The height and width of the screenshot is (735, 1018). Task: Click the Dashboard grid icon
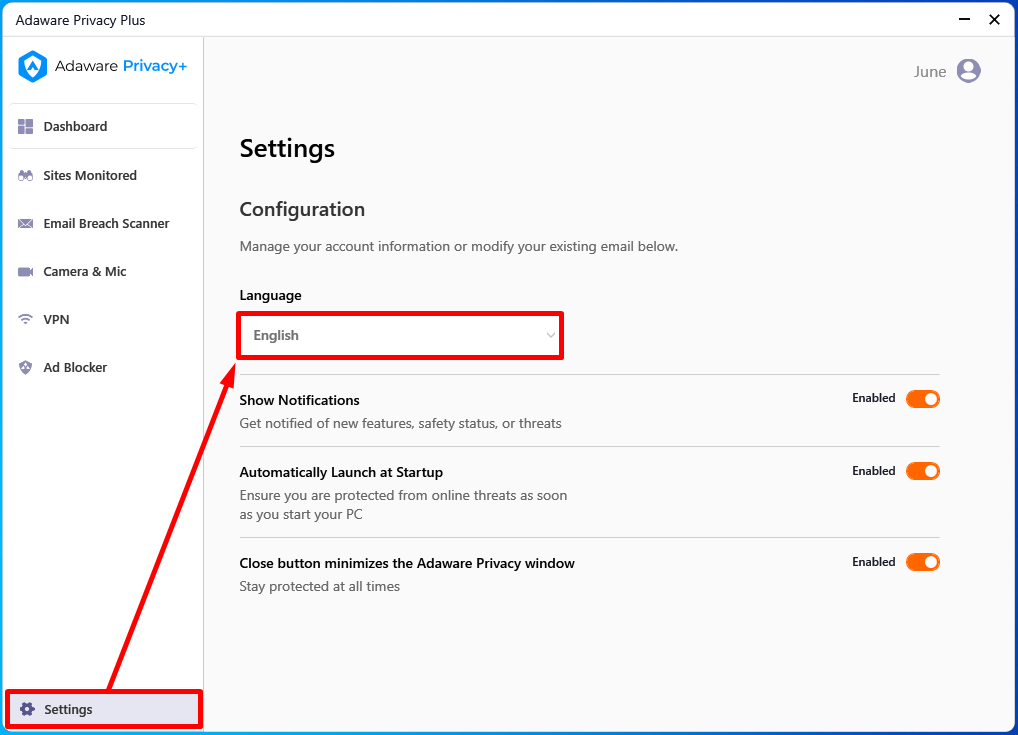tap(25, 127)
